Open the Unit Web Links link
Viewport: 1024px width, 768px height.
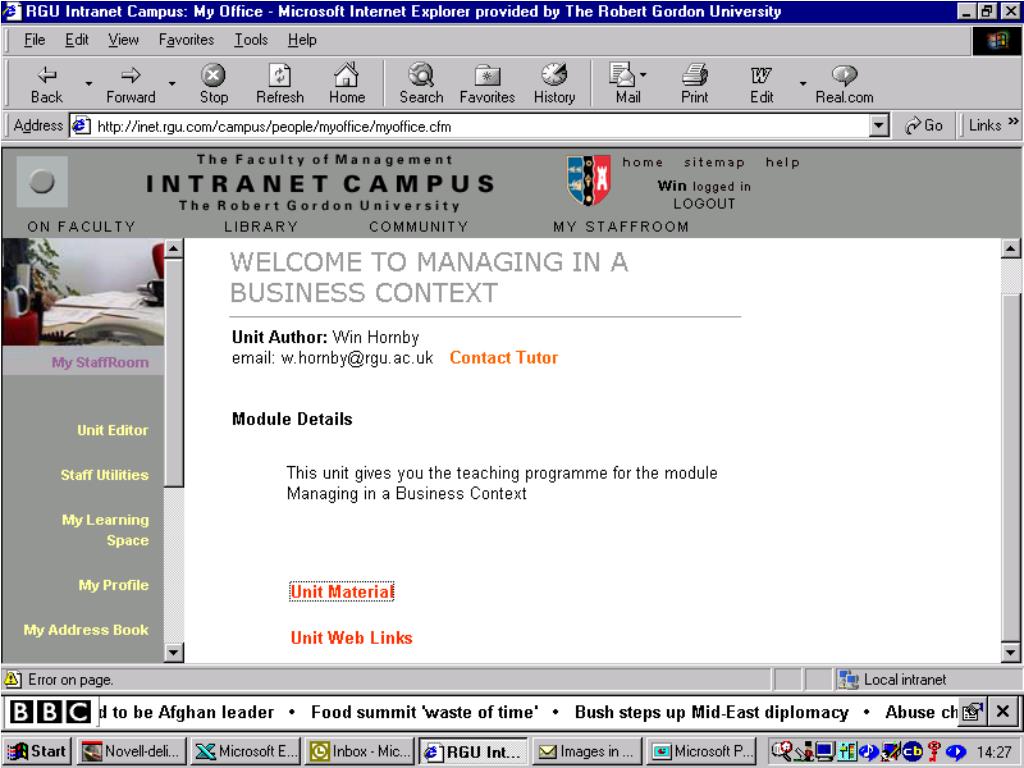(x=351, y=638)
